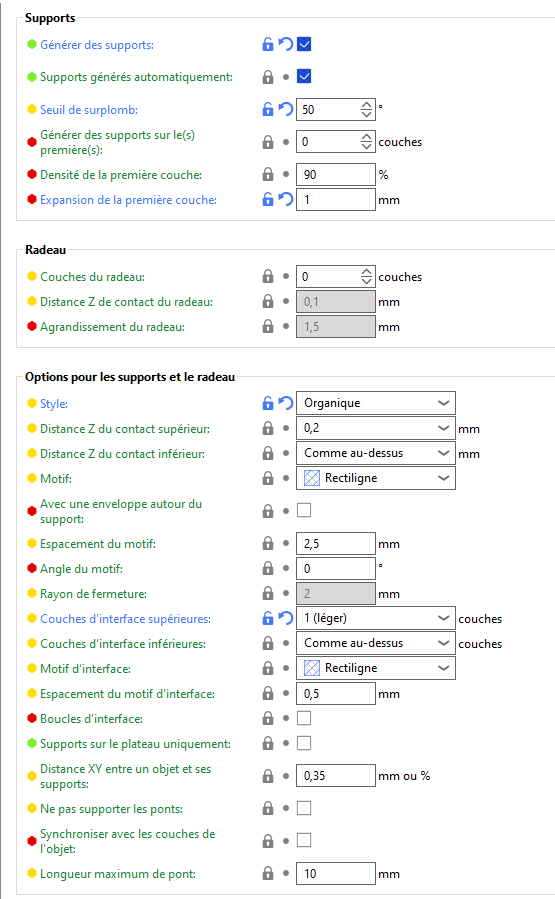This screenshot has width=555, height=899.
Task: Open the Style dropdown showing Organique
Action: [376, 403]
